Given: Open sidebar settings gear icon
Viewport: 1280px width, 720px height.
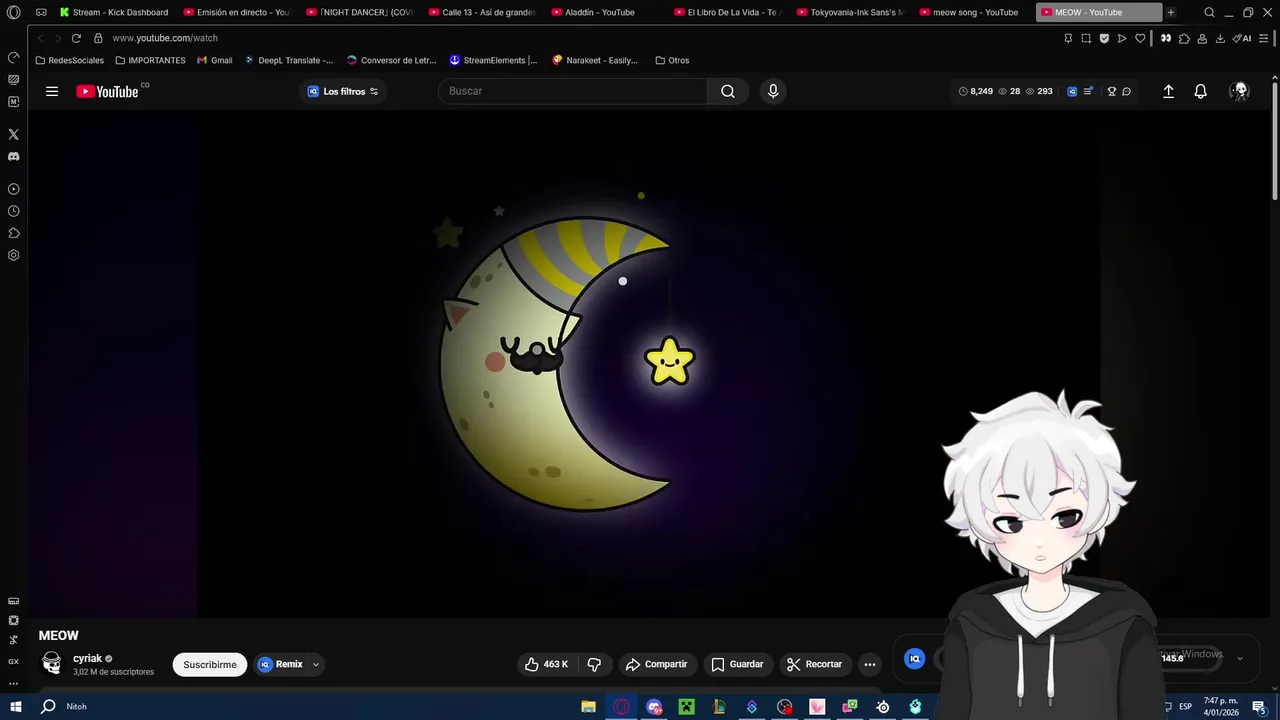Looking at the screenshot, I should tap(13, 255).
